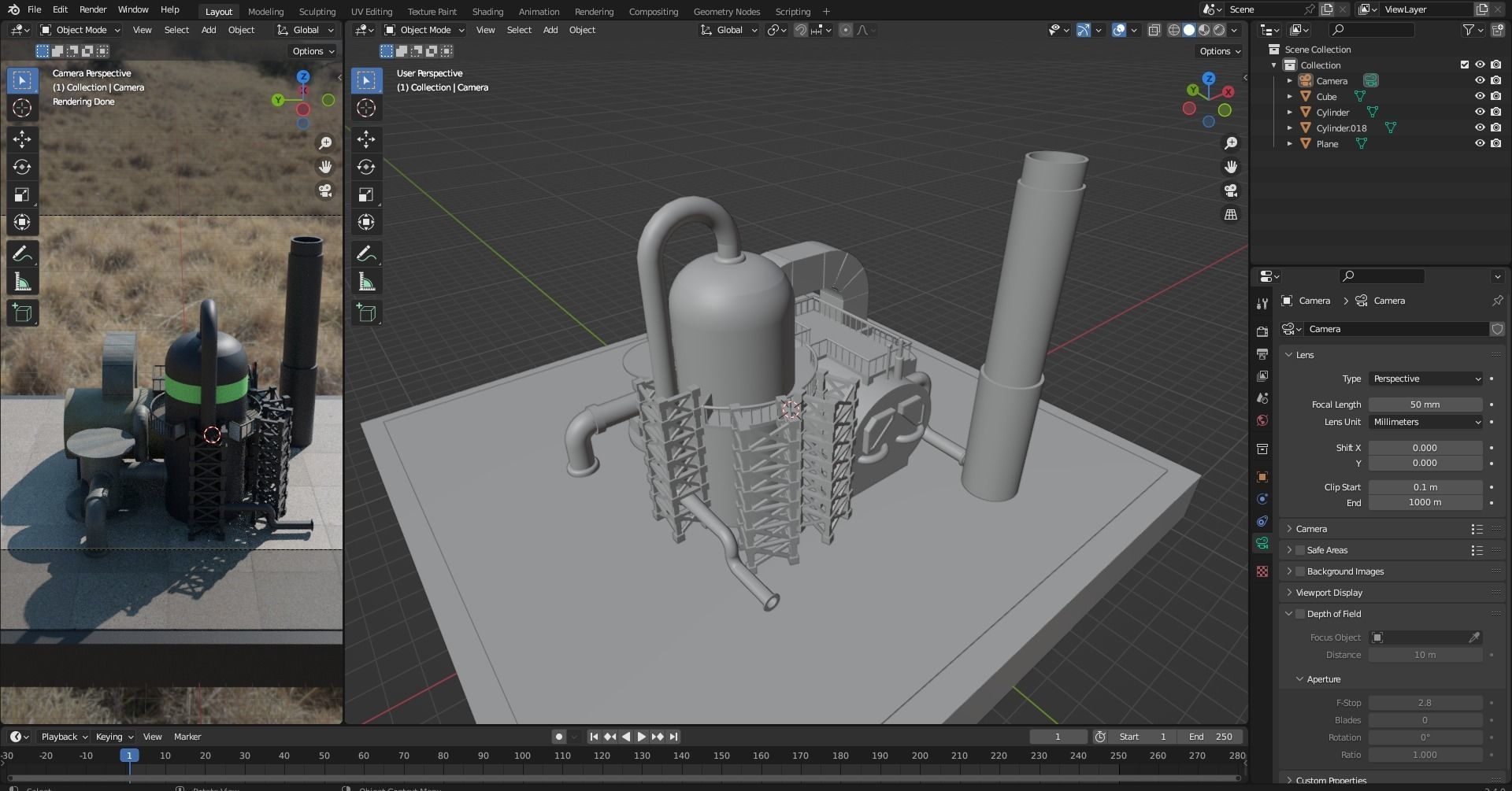1512x791 pixels.
Task: Open the Object properties tab
Action: pos(1262,476)
